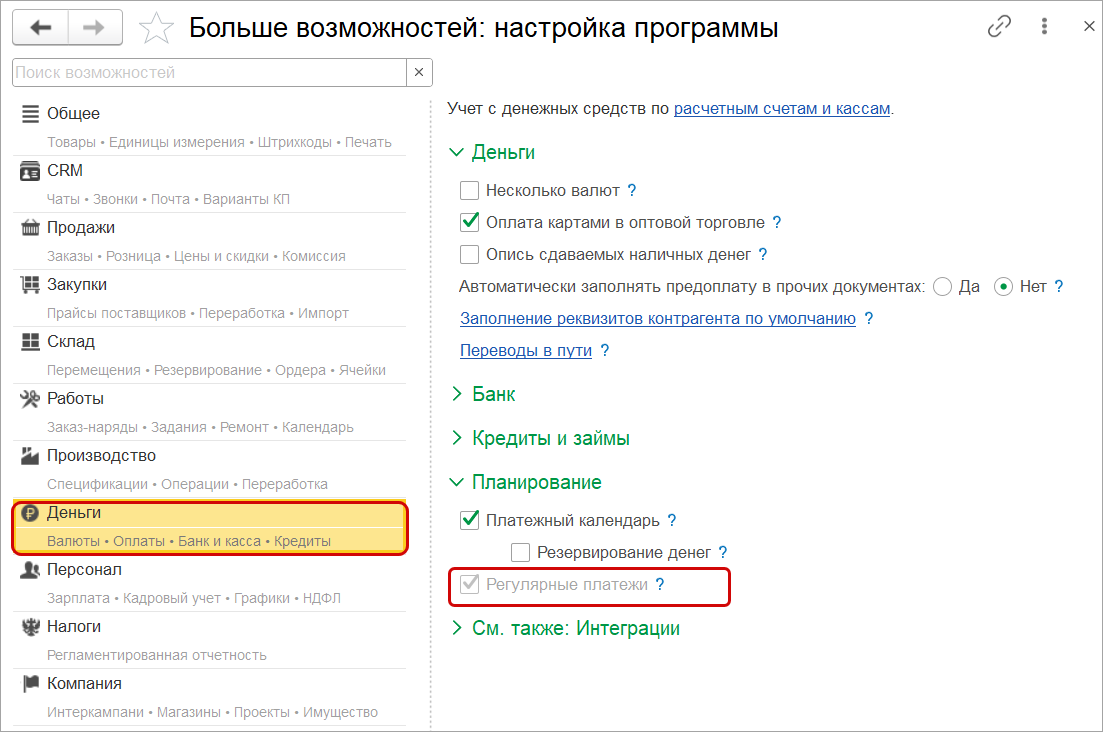Viewport: 1103px width, 732px height.
Task: Open the three-dot more menu
Action: click(1045, 27)
